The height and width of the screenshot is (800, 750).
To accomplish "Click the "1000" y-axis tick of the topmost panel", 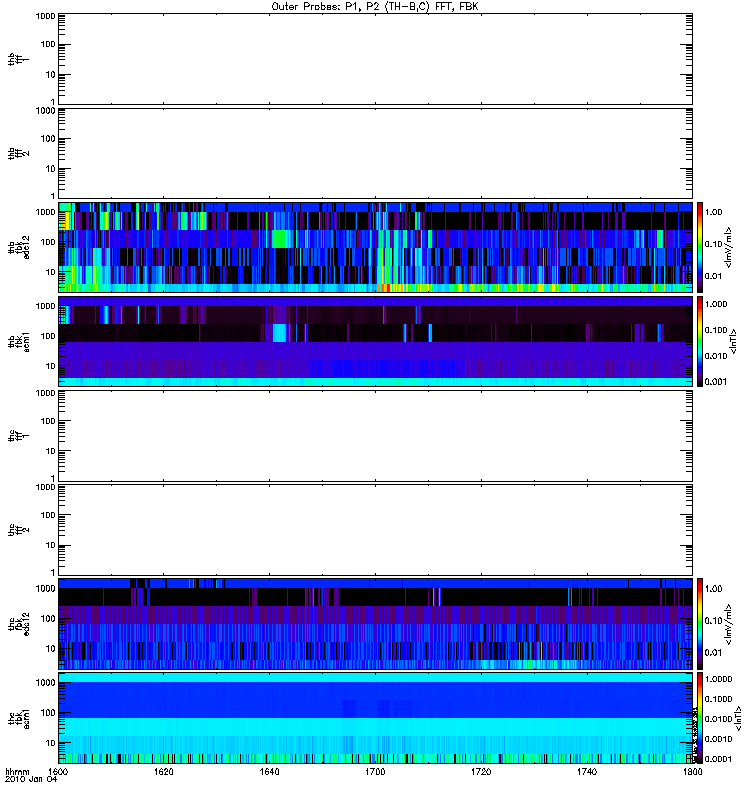I will click(x=45, y=16).
